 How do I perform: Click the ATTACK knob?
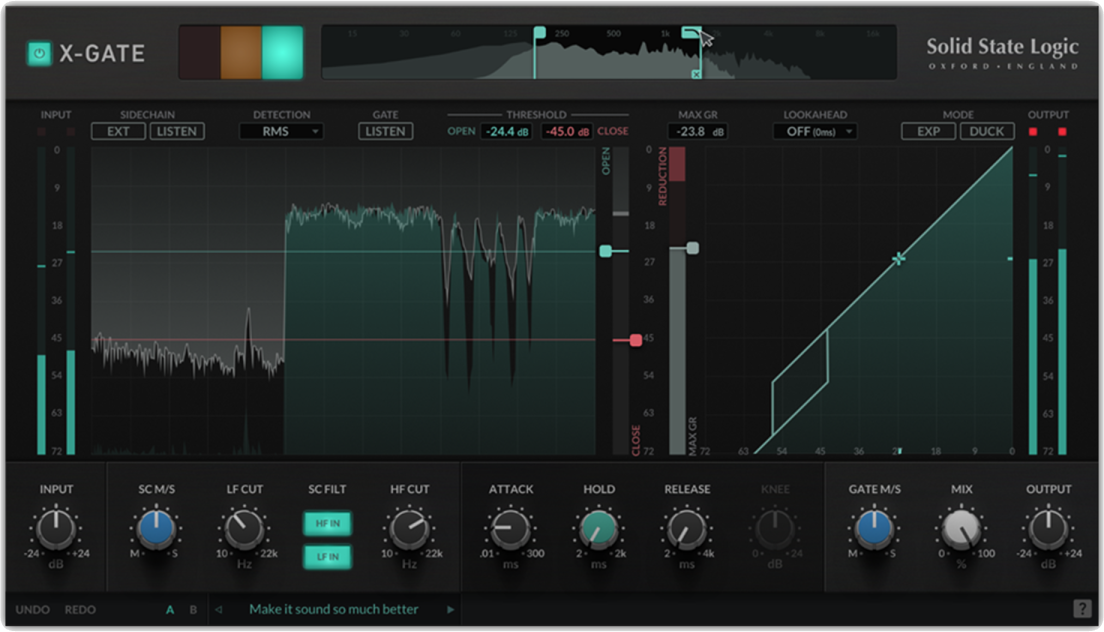[510, 528]
